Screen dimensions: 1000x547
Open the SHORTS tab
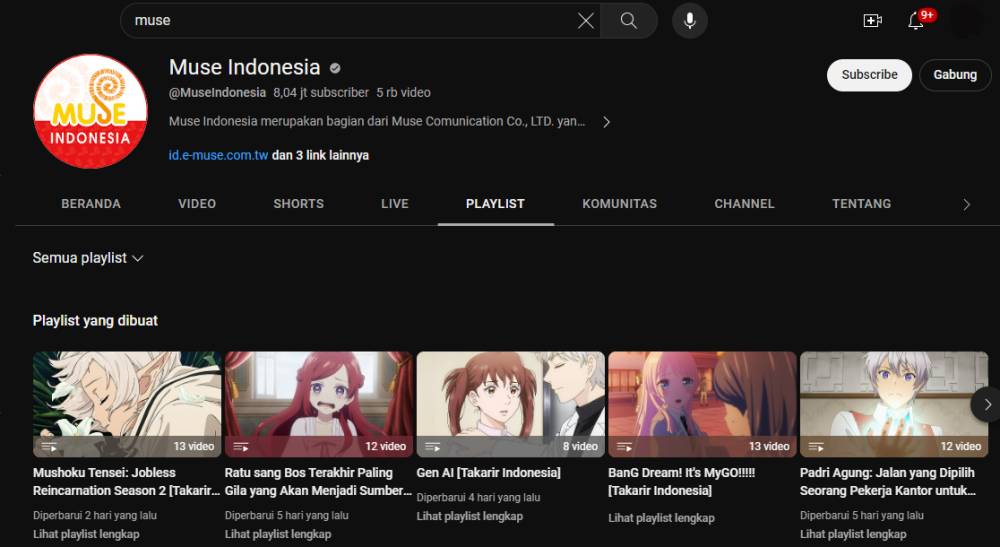click(x=298, y=204)
